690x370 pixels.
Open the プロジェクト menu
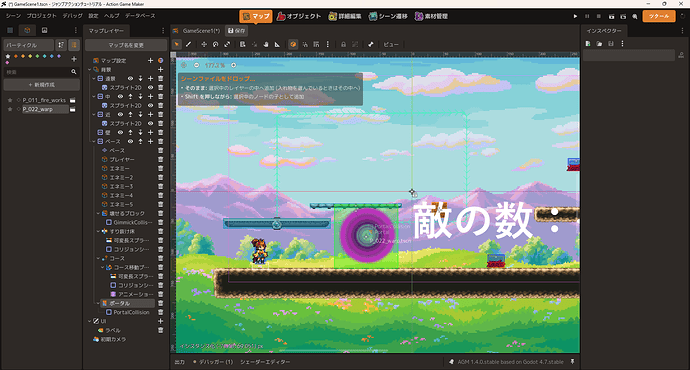point(41,16)
